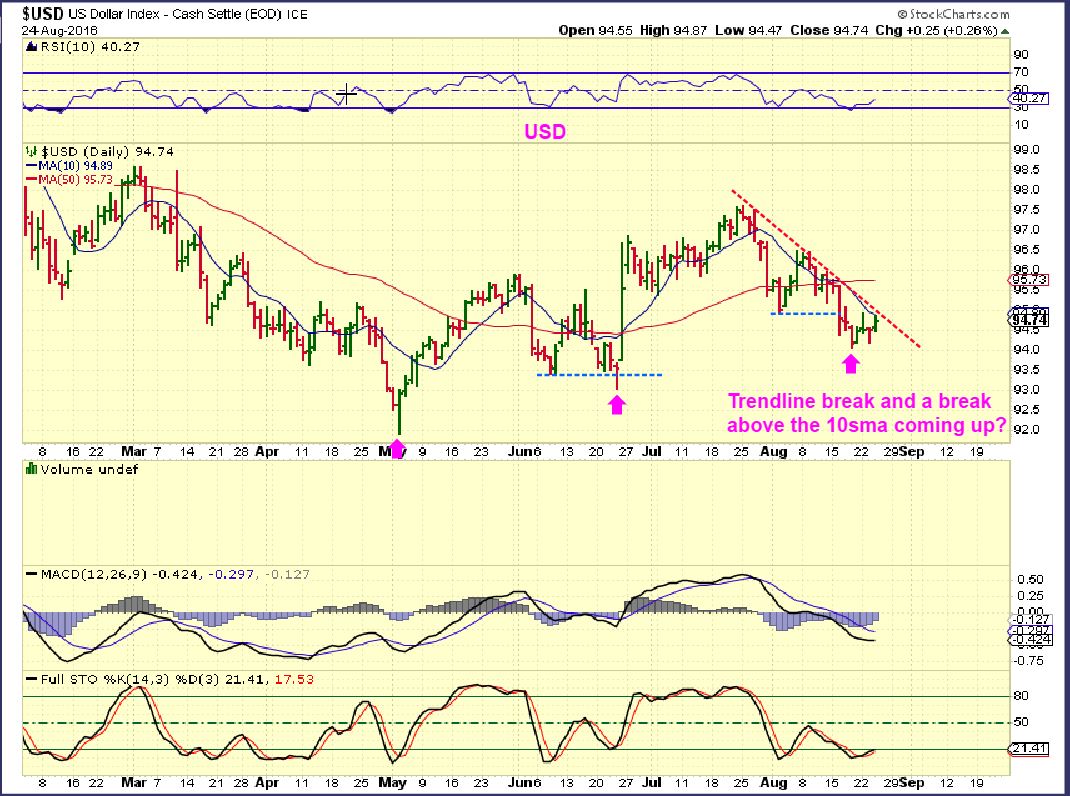Click the 80 level on the stochastic axis
This screenshot has width=1070, height=796.
pos(1021,696)
